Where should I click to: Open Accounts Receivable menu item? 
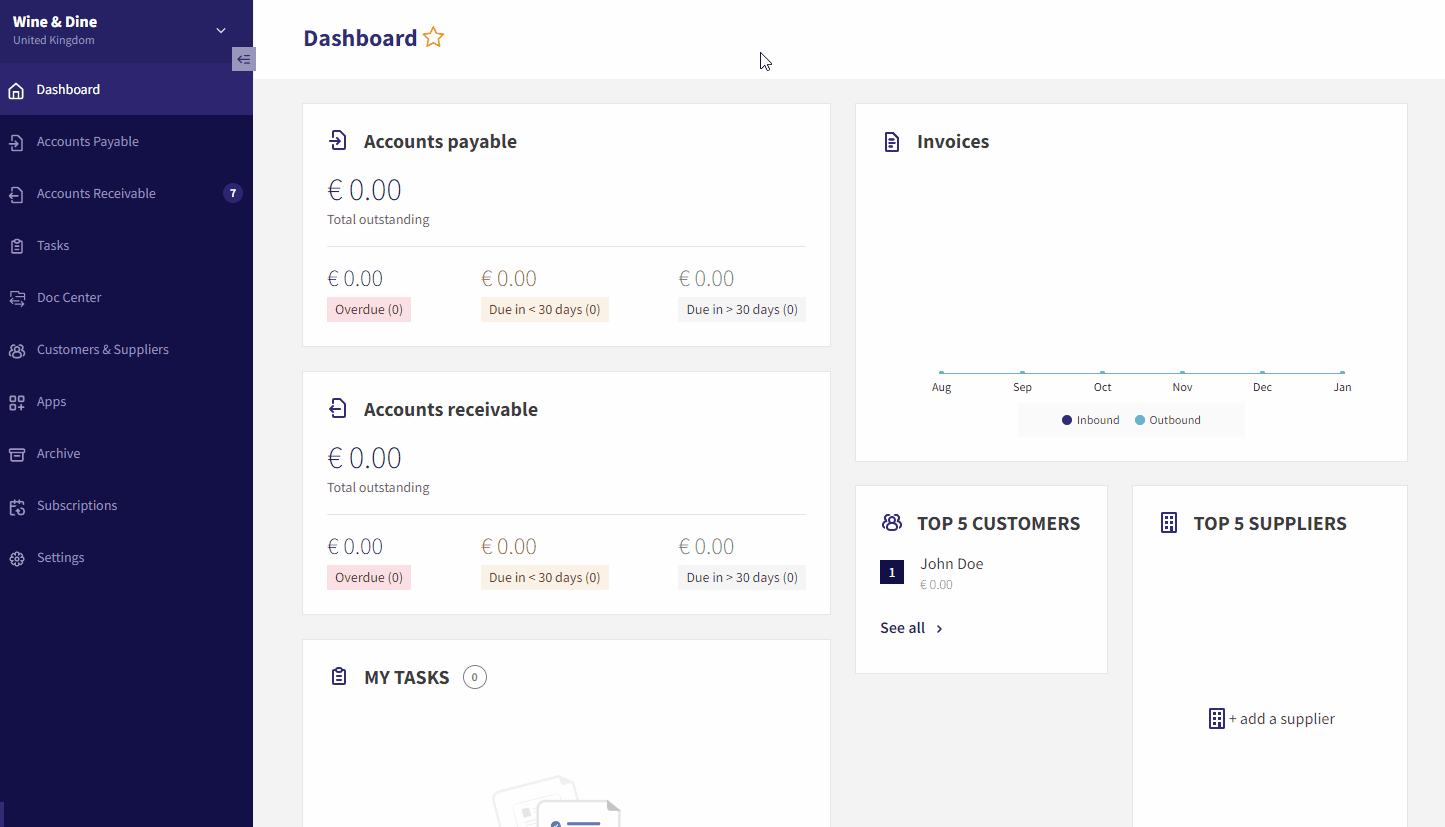point(126,194)
